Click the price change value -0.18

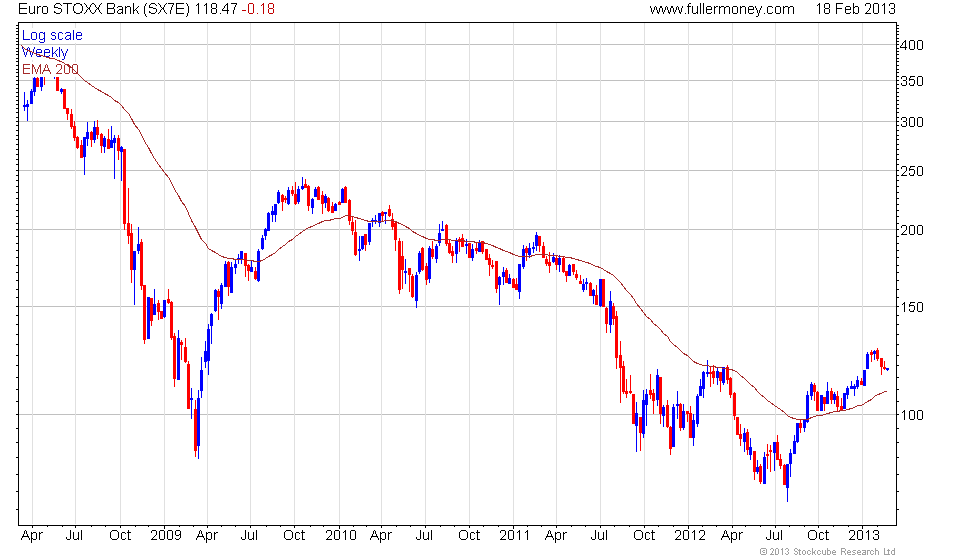click(x=258, y=9)
